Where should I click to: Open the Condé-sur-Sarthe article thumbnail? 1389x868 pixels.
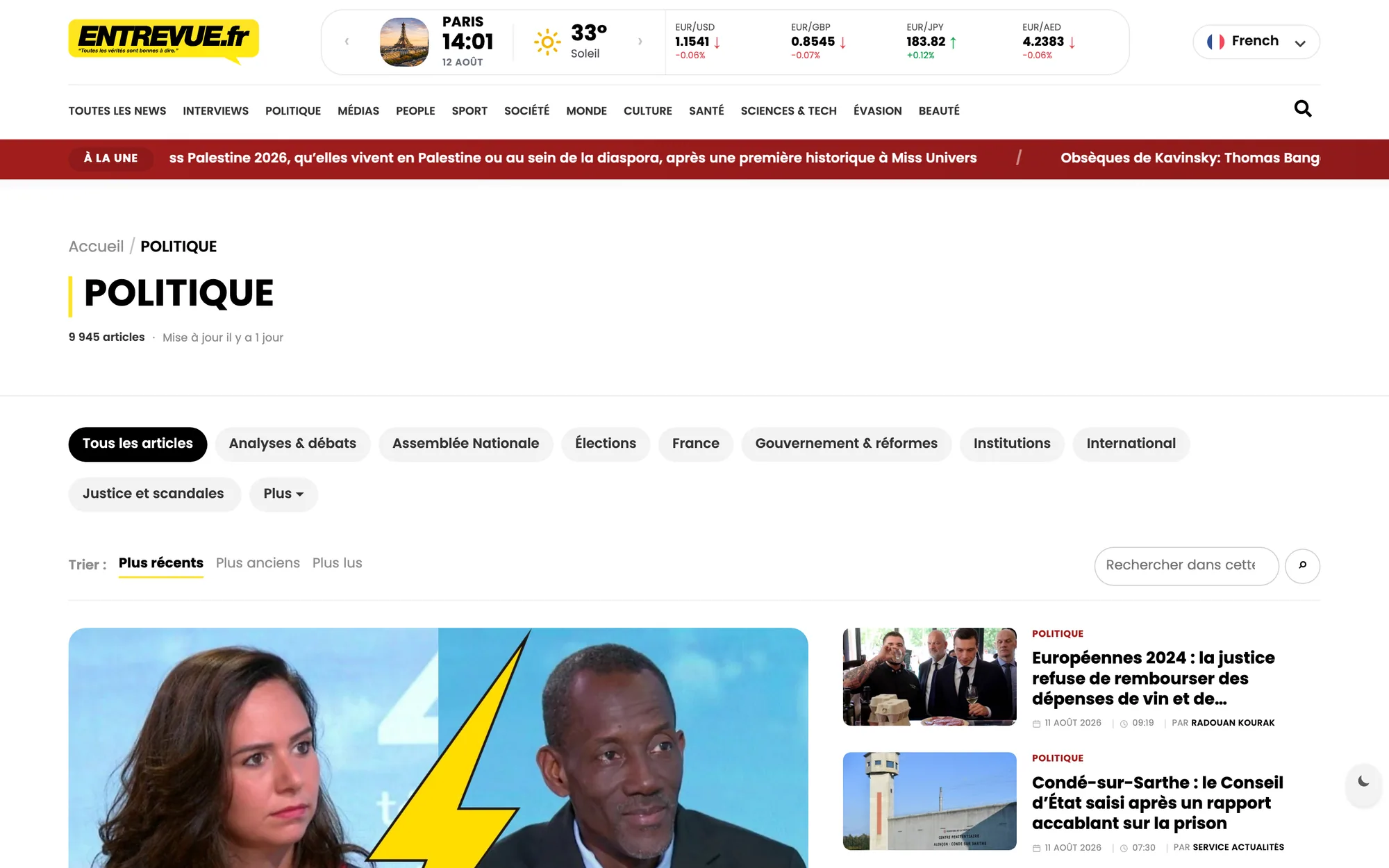point(929,801)
